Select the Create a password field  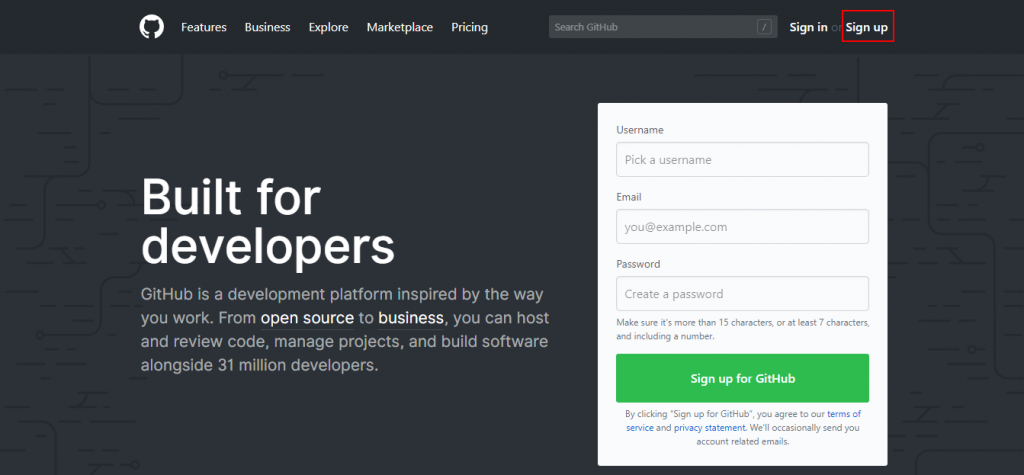[x=742, y=293]
